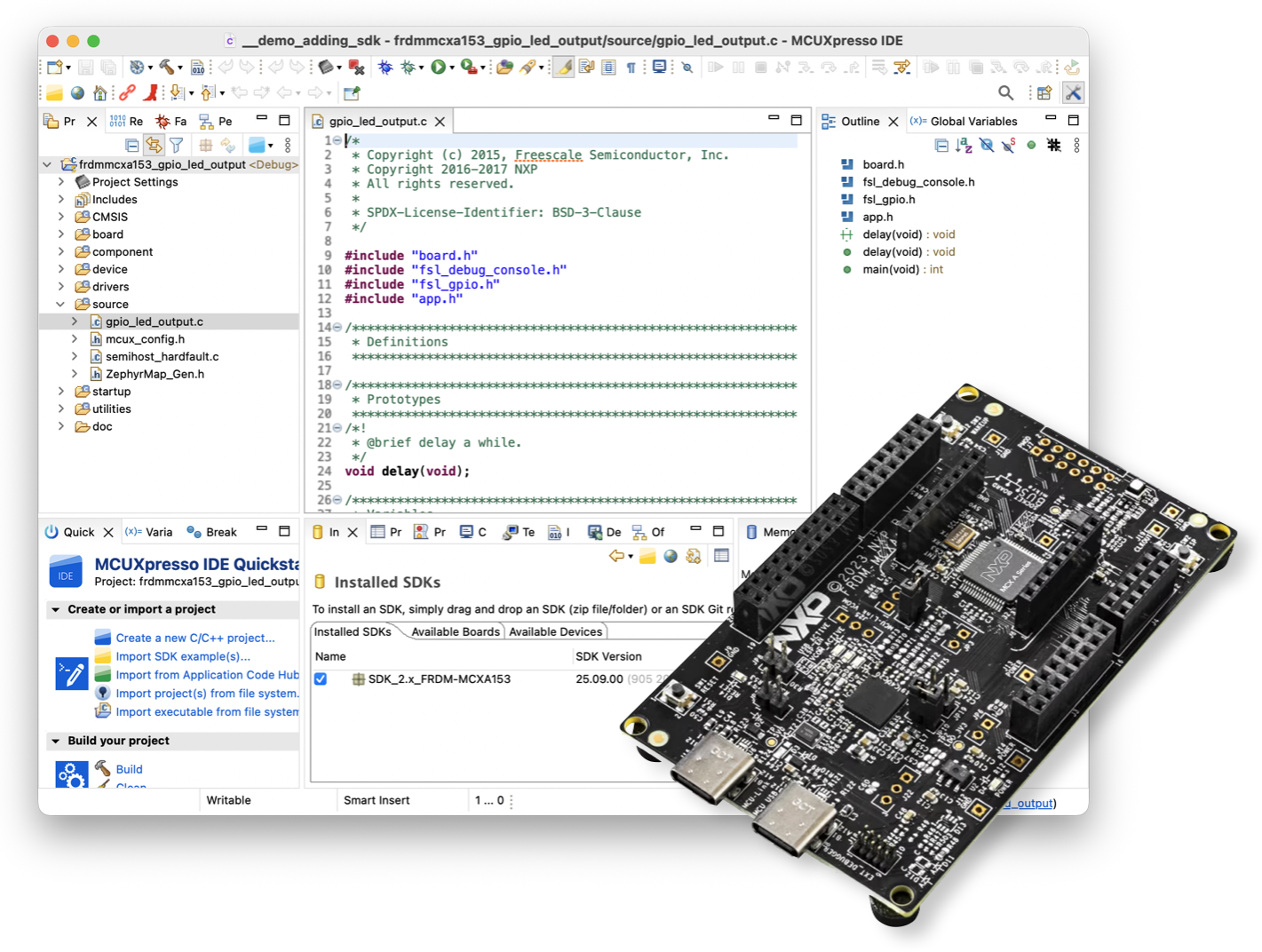Click the instruction stepping mode icon
The image size is (1262, 952).
[901, 67]
